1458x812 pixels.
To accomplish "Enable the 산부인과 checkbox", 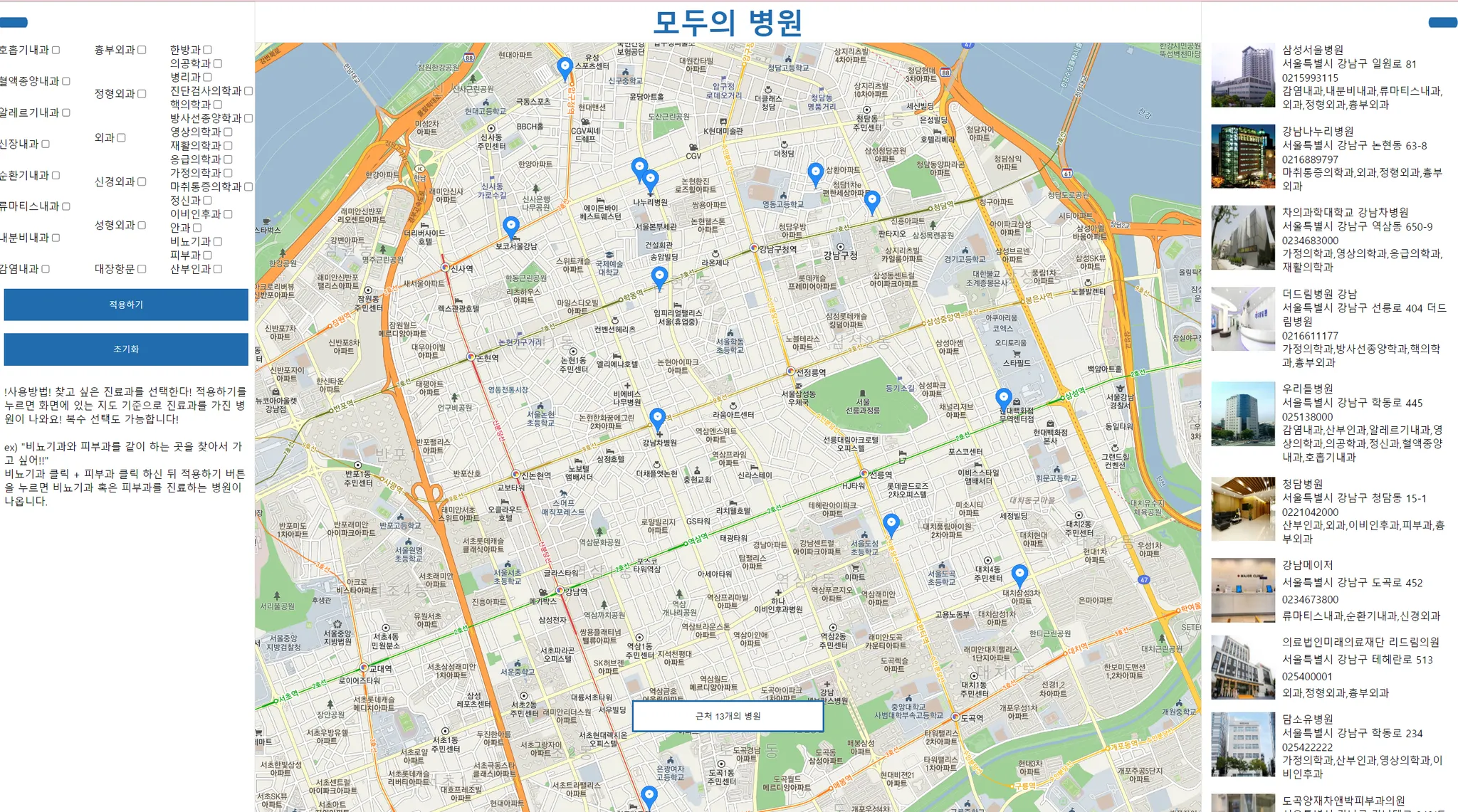I will point(217,269).
